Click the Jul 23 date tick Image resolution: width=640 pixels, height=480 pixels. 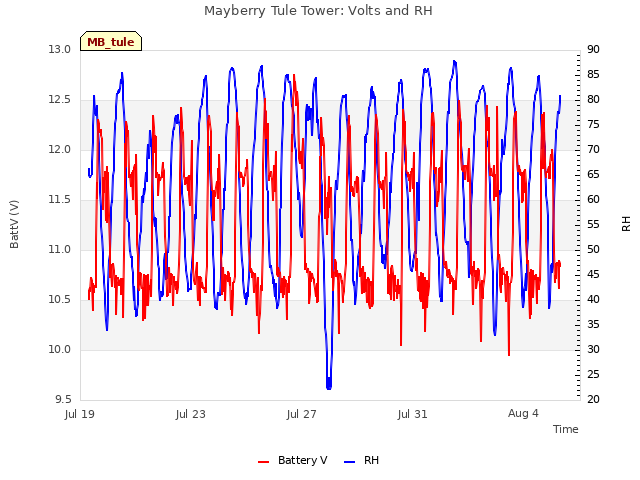point(191,414)
